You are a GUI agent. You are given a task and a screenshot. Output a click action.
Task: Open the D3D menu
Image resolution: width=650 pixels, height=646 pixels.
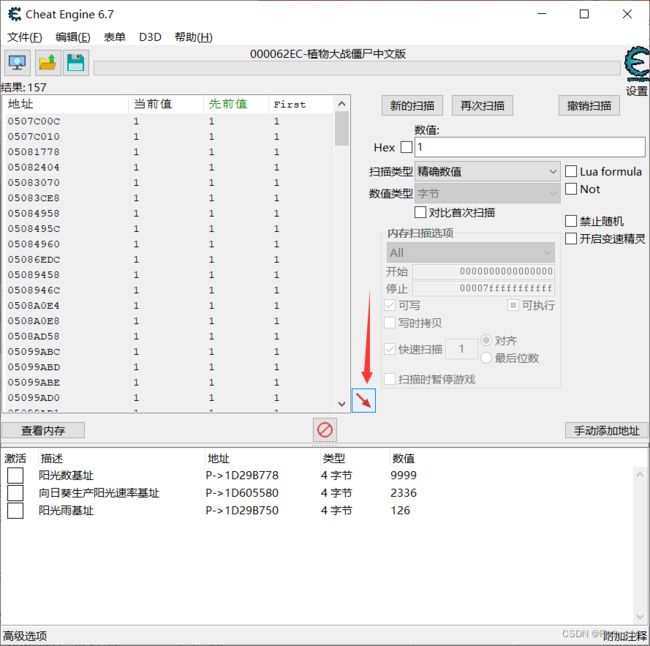tap(150, 37)
